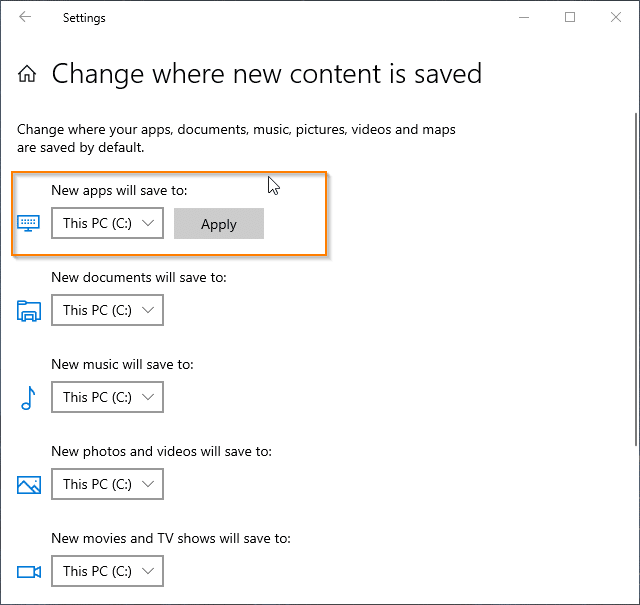
Task: Click the music note icon
Action: click(x=28, y=398)
